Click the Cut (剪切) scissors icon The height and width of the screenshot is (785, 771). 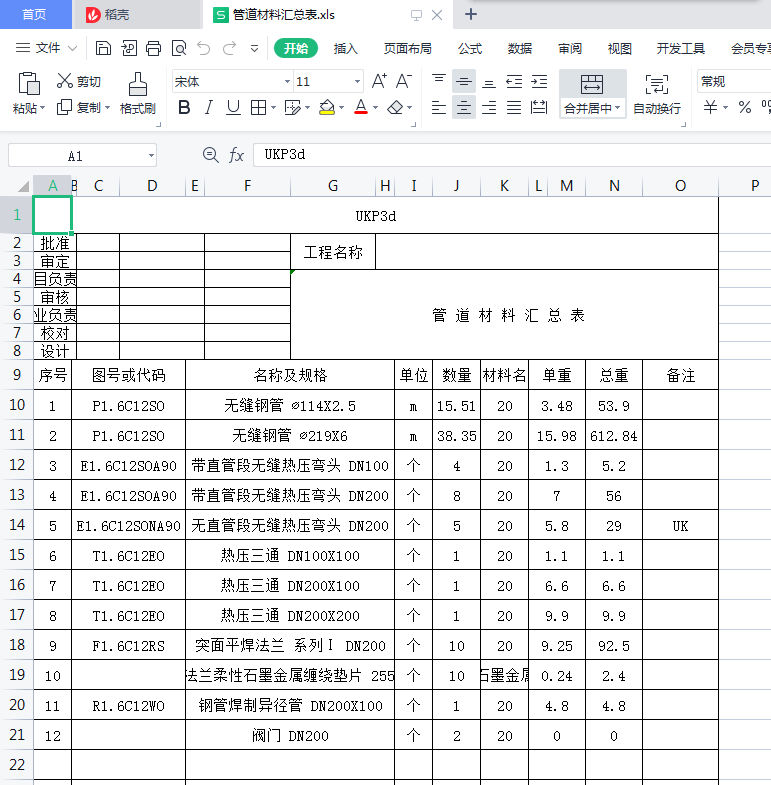pyautogui.click(x=65, y=81)
